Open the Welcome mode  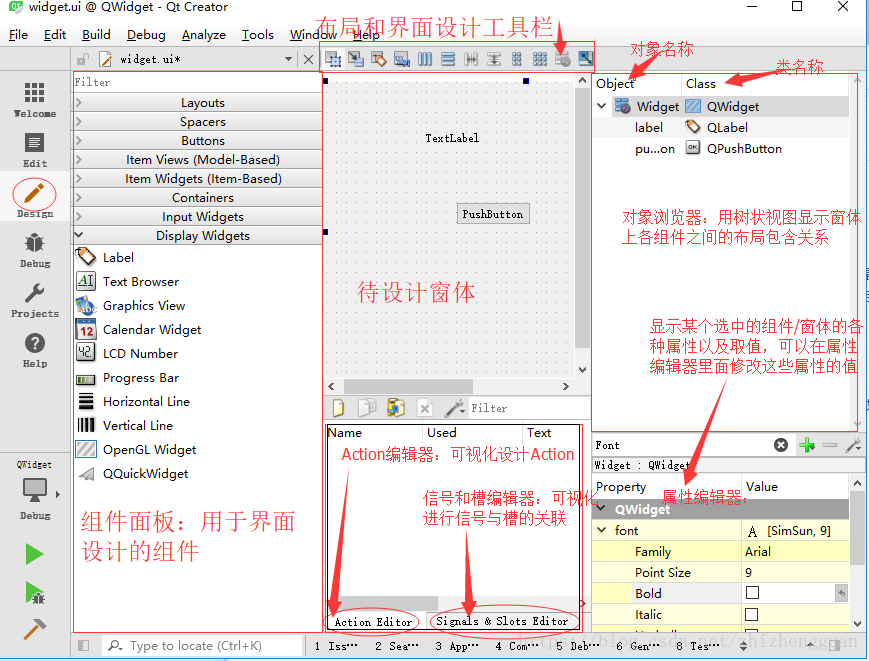coord(34,99)
